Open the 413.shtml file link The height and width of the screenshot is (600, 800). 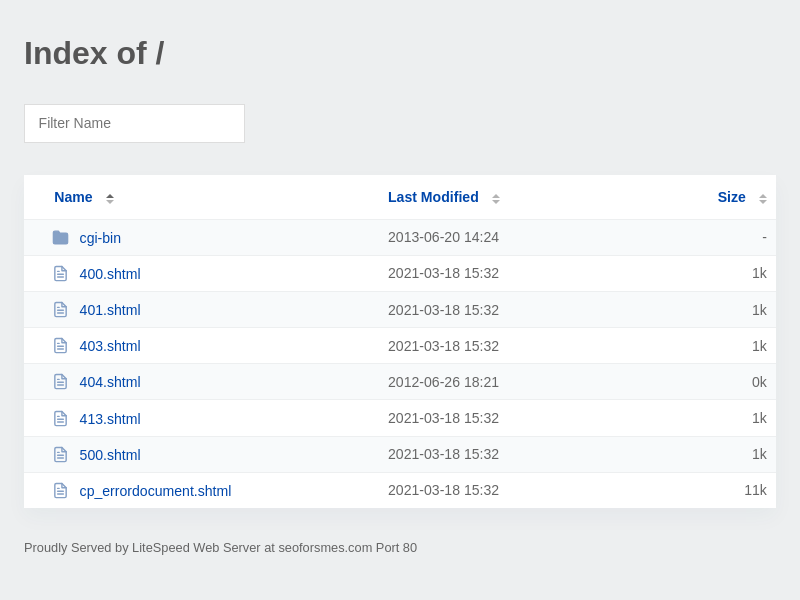tap(110, 419)
